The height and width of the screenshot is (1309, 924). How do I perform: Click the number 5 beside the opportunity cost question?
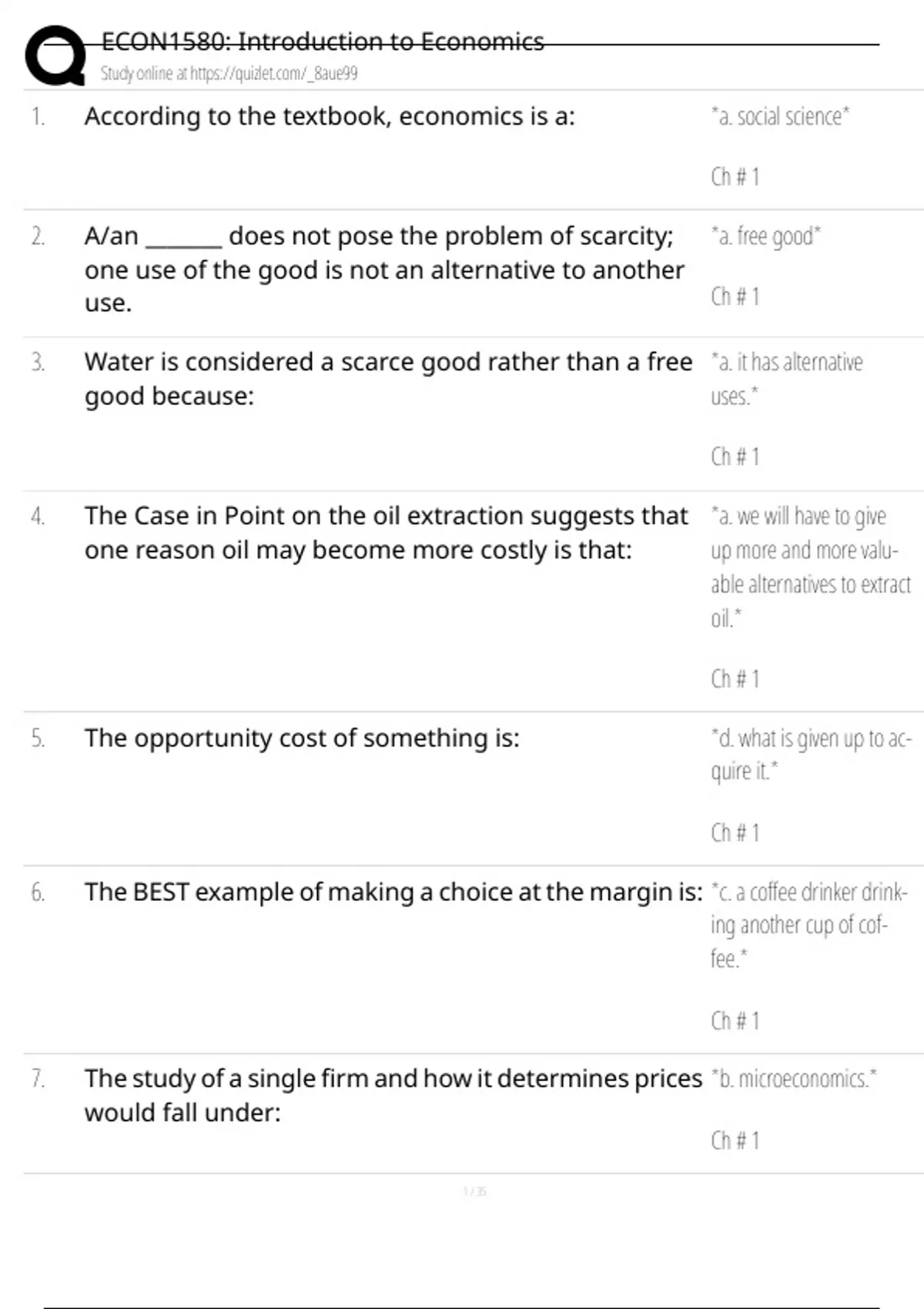38,738
